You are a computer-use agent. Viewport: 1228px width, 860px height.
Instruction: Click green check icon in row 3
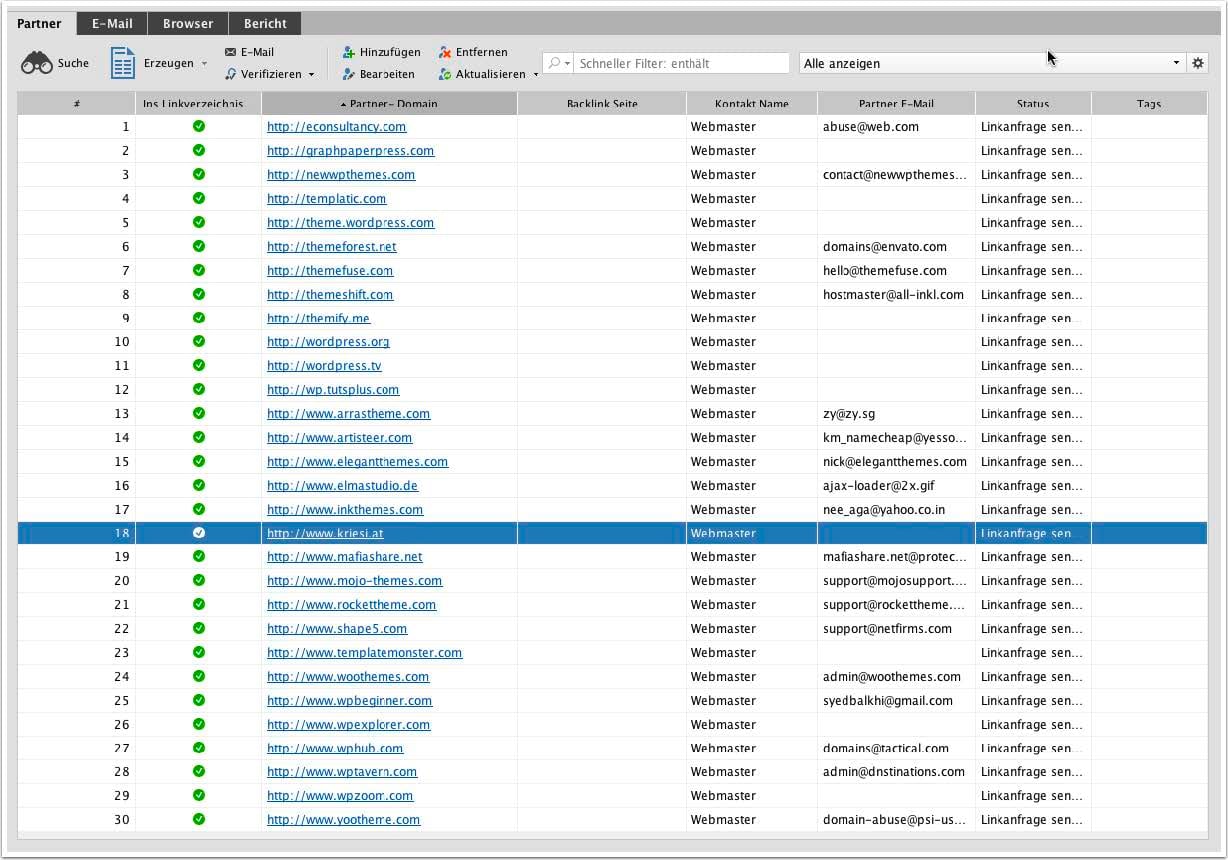[x=199, y=174]
